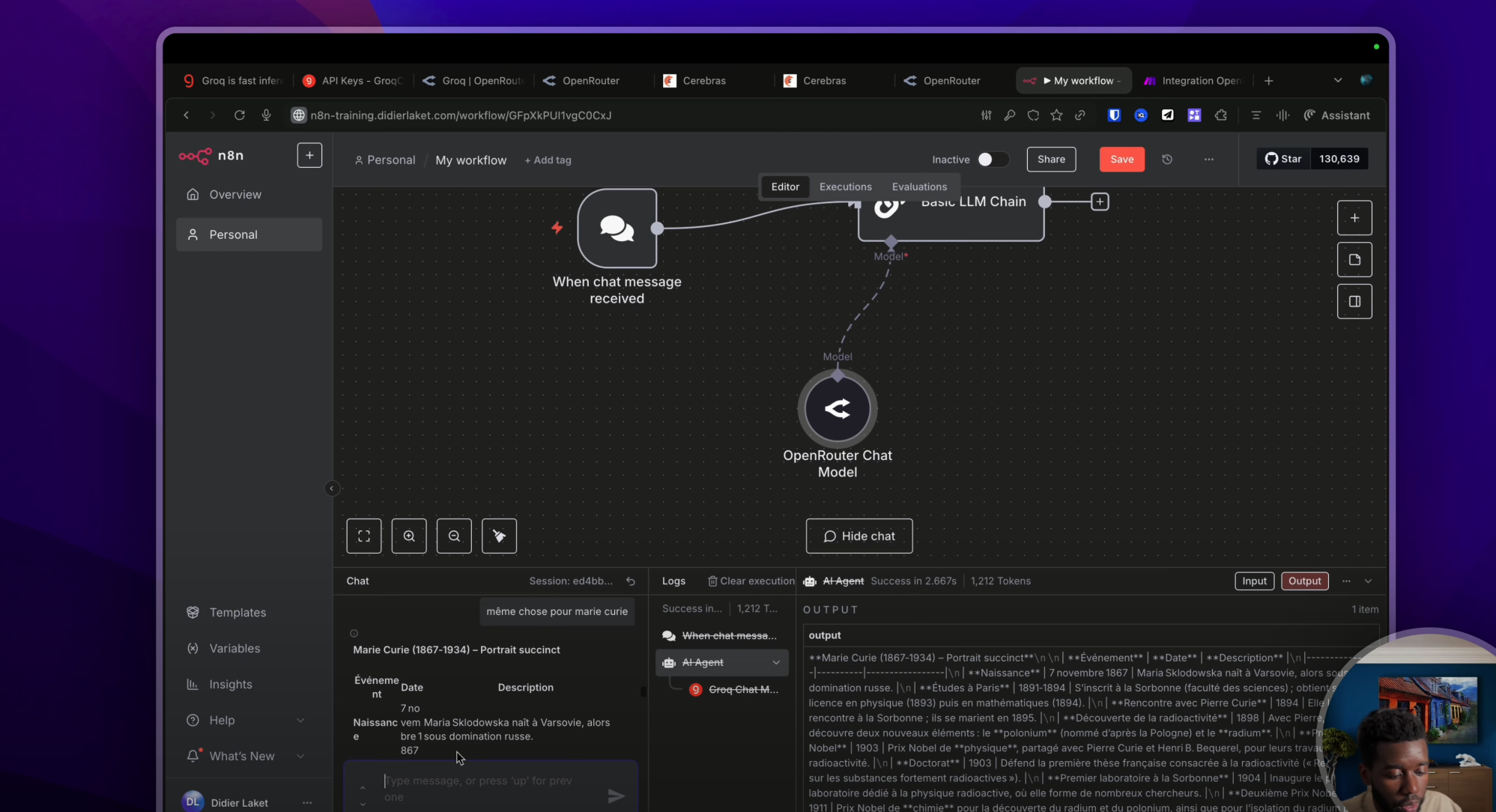Screen dimensions: 1496x812
Task: Click previous message up arrow in chat
Action: pyautogui.click(x=363, y=787)
